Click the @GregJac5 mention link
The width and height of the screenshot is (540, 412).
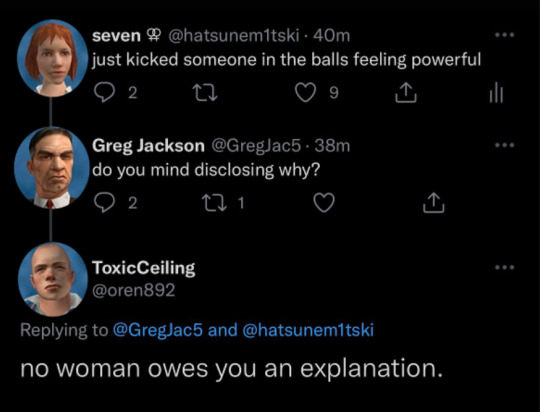(158, 330)
